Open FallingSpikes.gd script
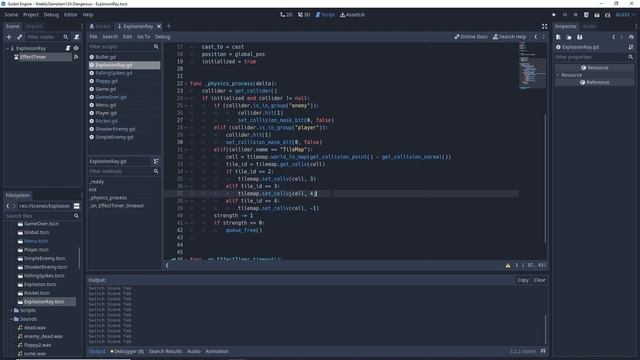 [114, 73]
